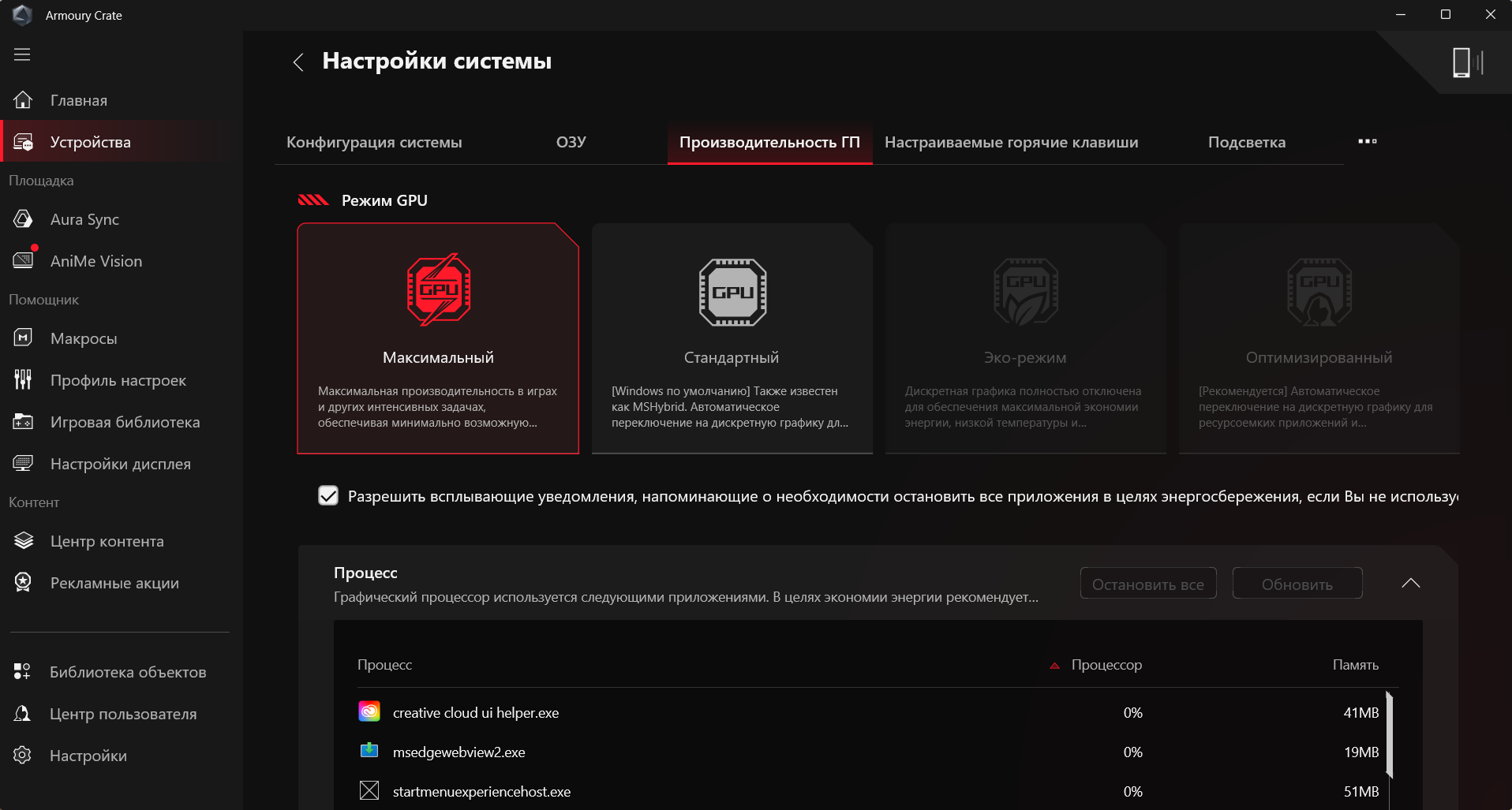Open AniMe Vision from sidebar

point(95,261)
